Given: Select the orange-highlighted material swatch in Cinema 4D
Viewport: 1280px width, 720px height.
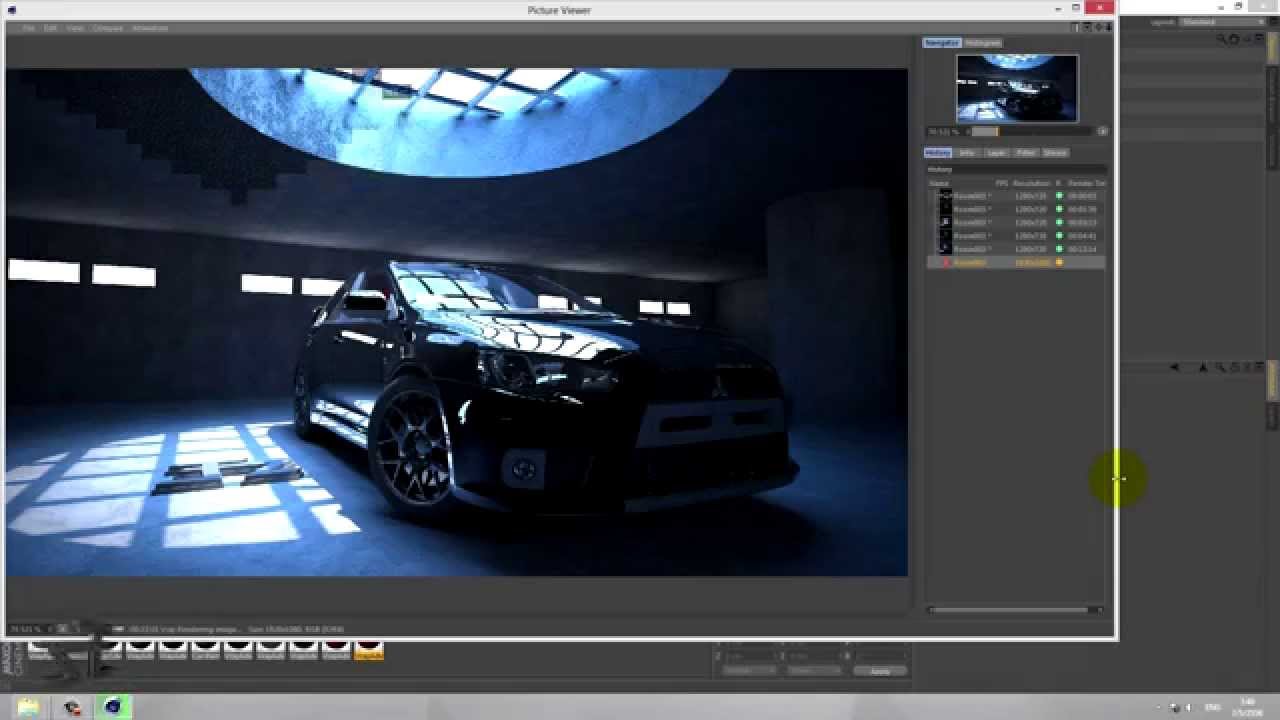Looking at the screenshot, I should [368, 648].
